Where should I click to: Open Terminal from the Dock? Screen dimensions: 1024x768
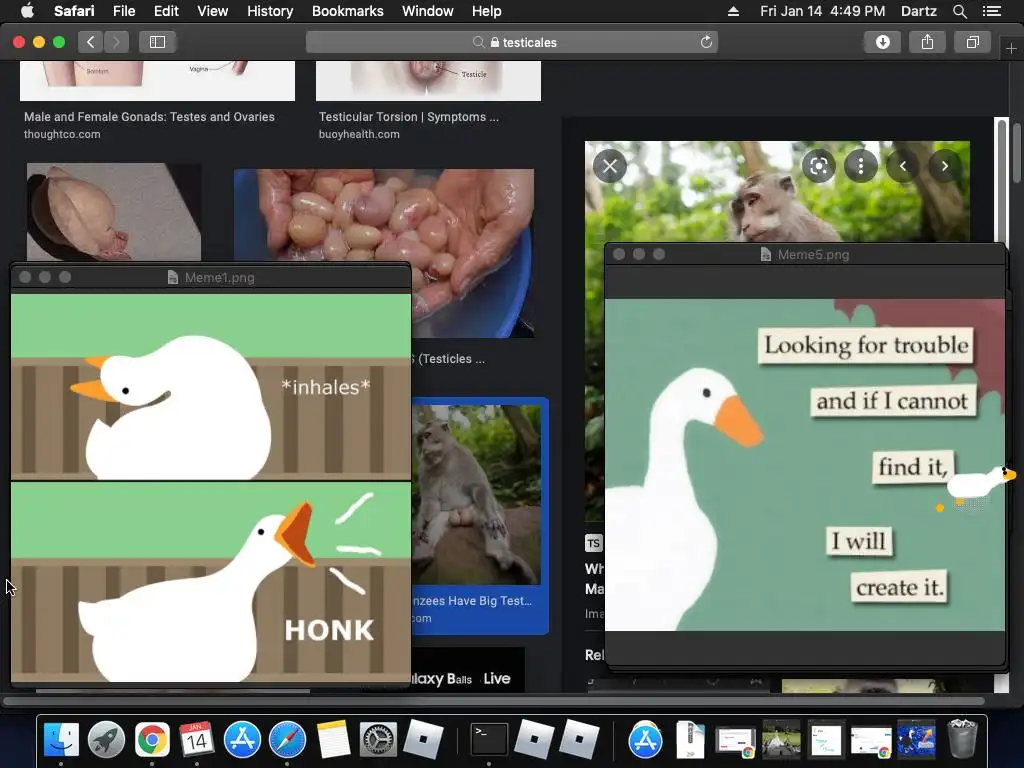tap(489, 740)
